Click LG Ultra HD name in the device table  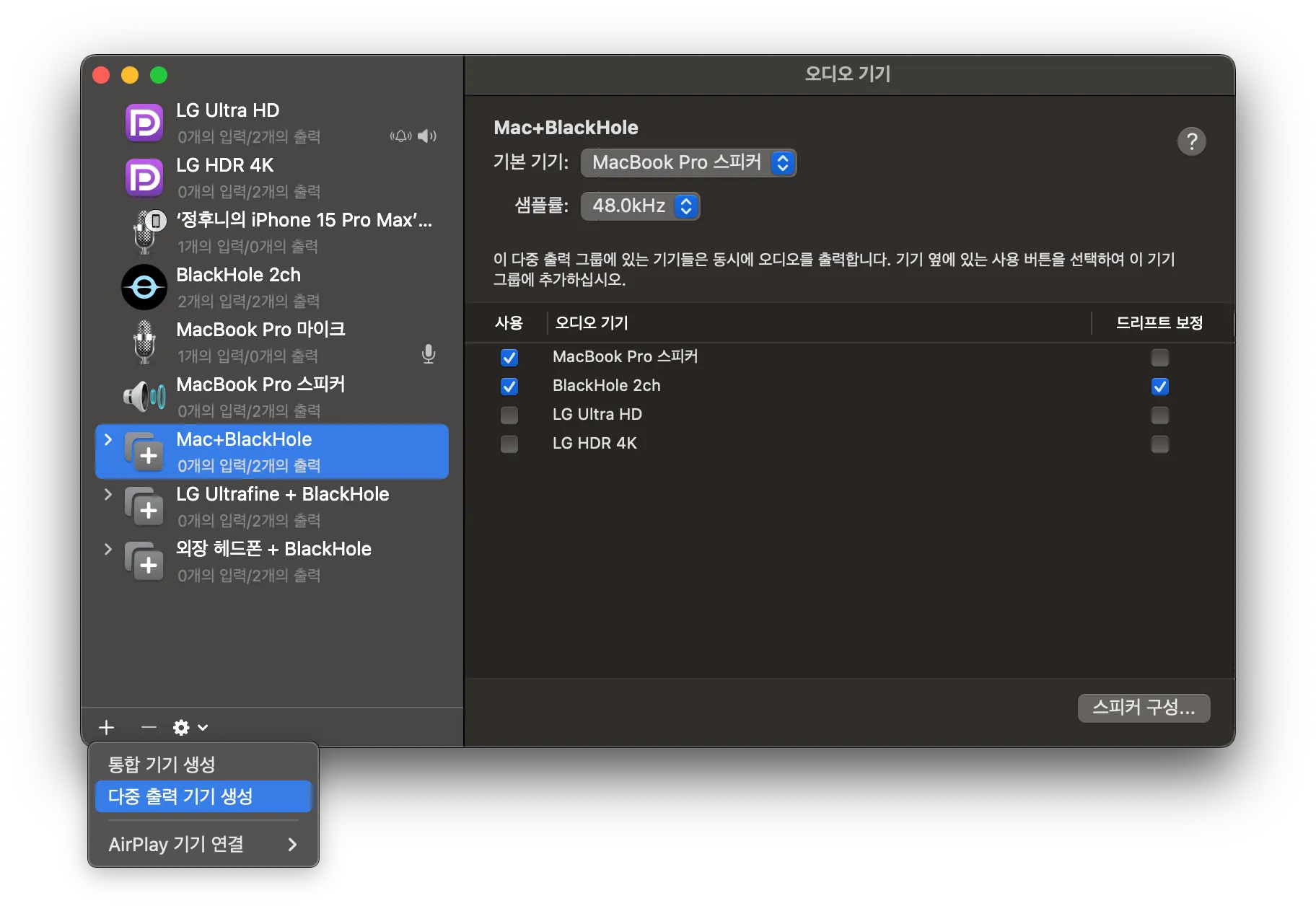(597, 415)
